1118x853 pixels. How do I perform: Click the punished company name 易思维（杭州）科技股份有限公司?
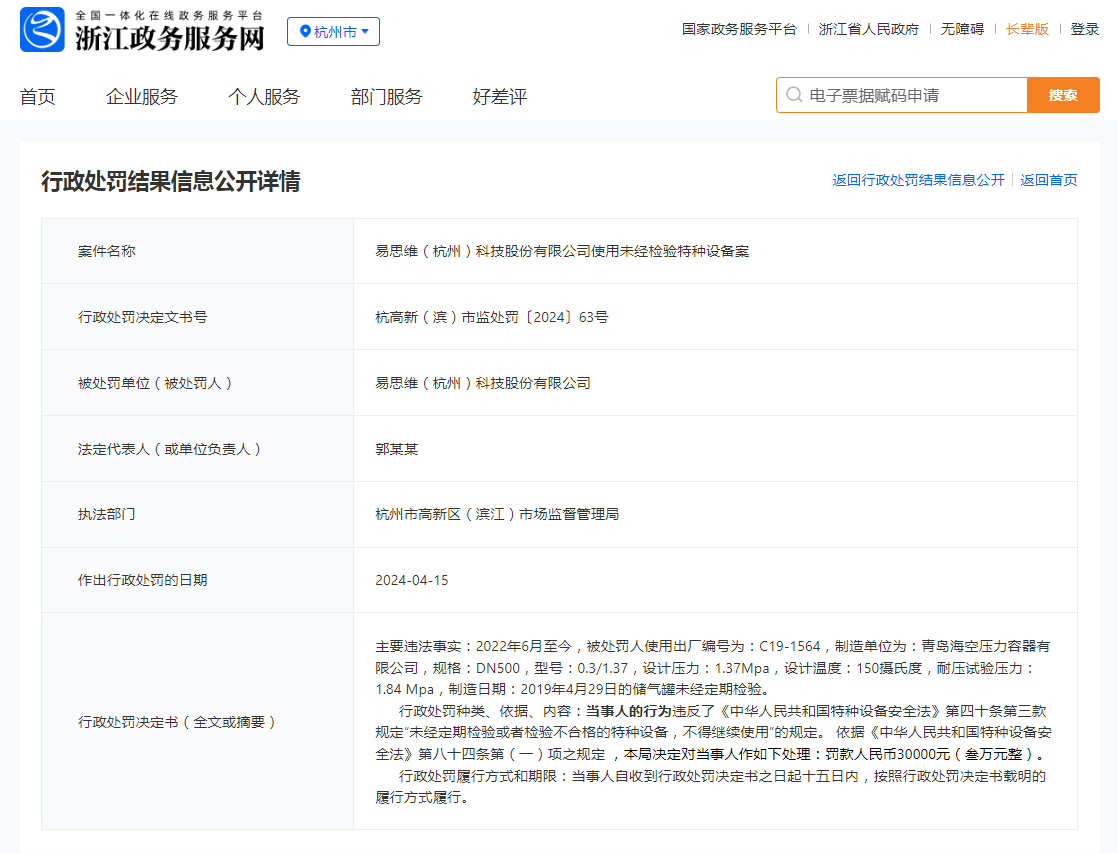483,383
